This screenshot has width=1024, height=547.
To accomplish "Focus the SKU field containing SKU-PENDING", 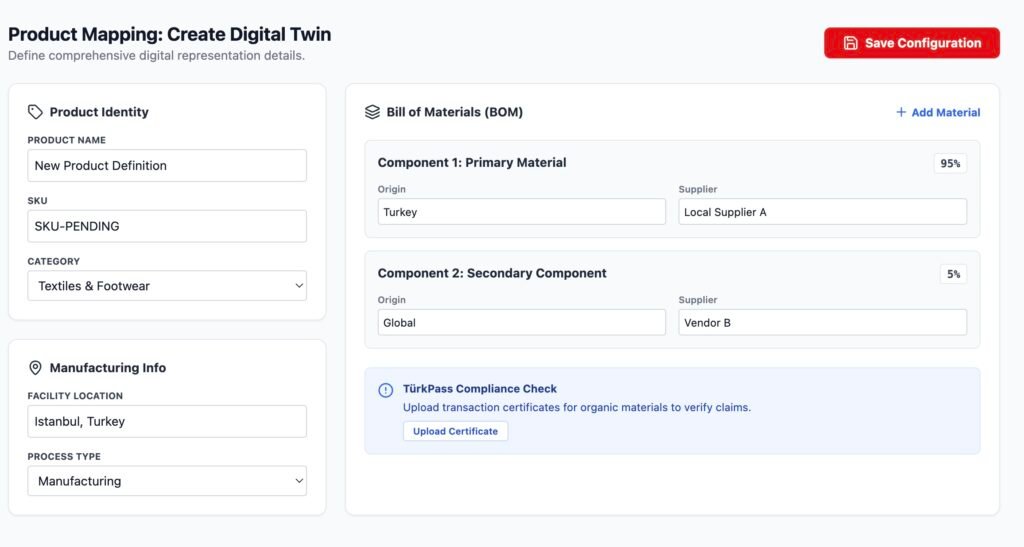I will tap(167, 226).
